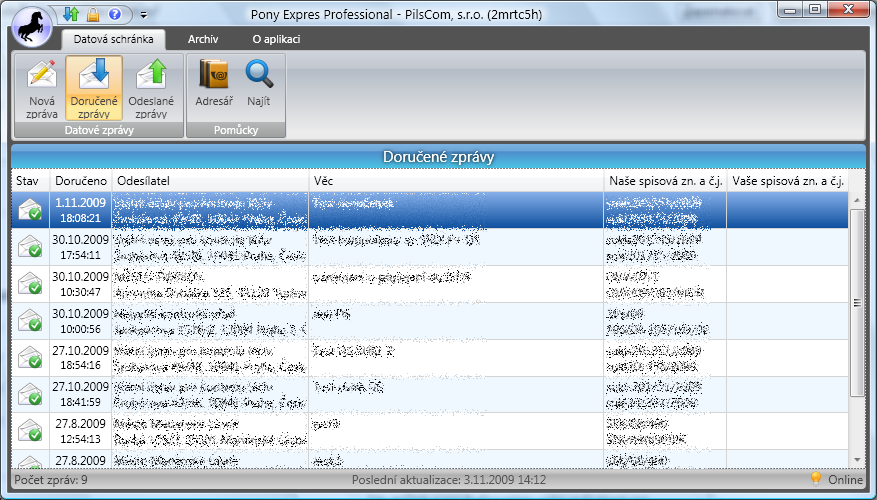Click the Online lightbulb status icon
877x500 pixels.
[x=816, y=479]
